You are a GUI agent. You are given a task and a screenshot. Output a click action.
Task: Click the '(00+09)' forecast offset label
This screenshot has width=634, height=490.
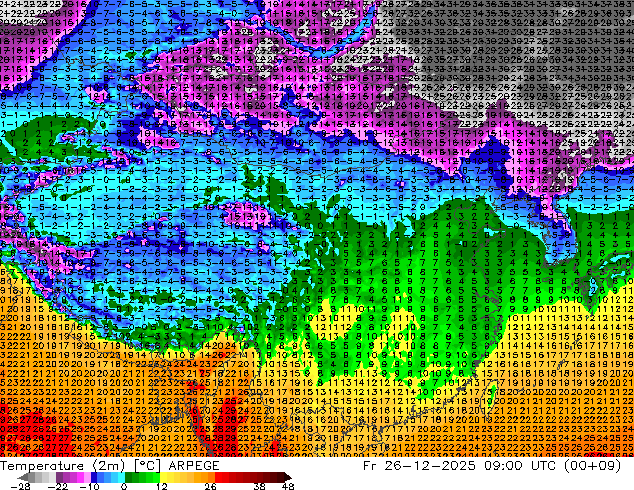[x=593, y=466]
